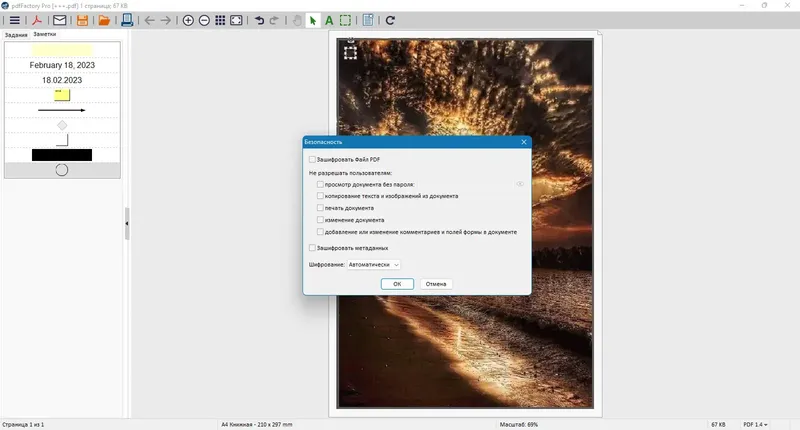
Task: Pick the black rectangle swatch in the notes panel
Action: [x=62, y=155]
